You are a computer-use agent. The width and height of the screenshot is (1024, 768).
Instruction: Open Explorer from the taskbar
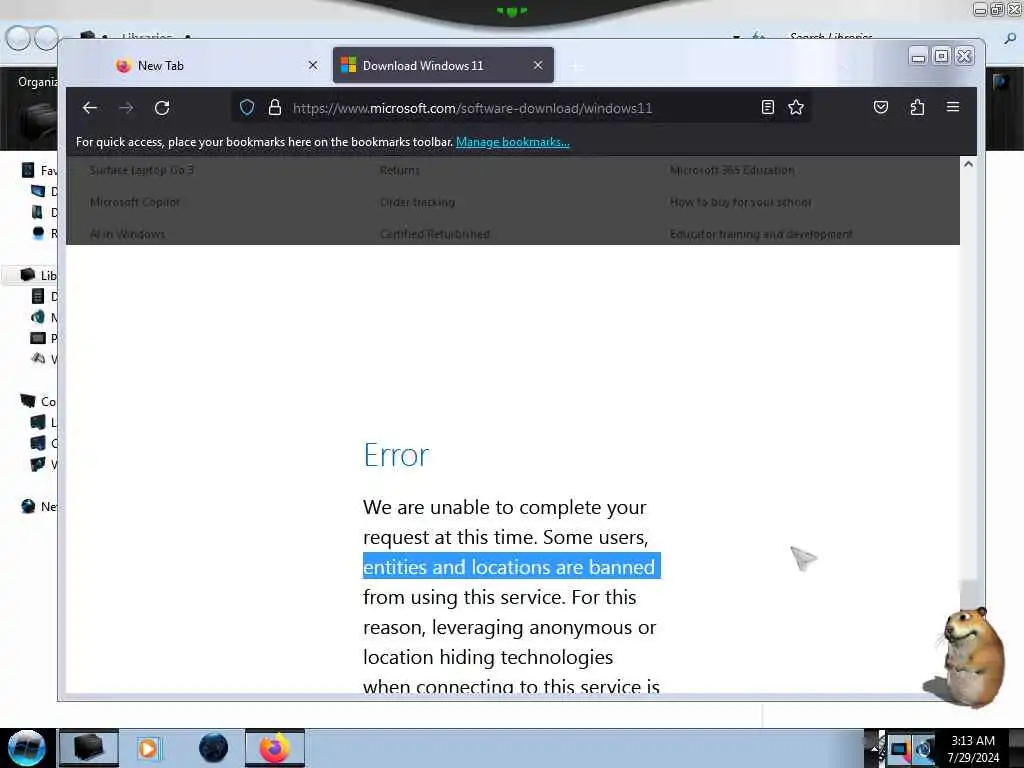coord(89,748)
